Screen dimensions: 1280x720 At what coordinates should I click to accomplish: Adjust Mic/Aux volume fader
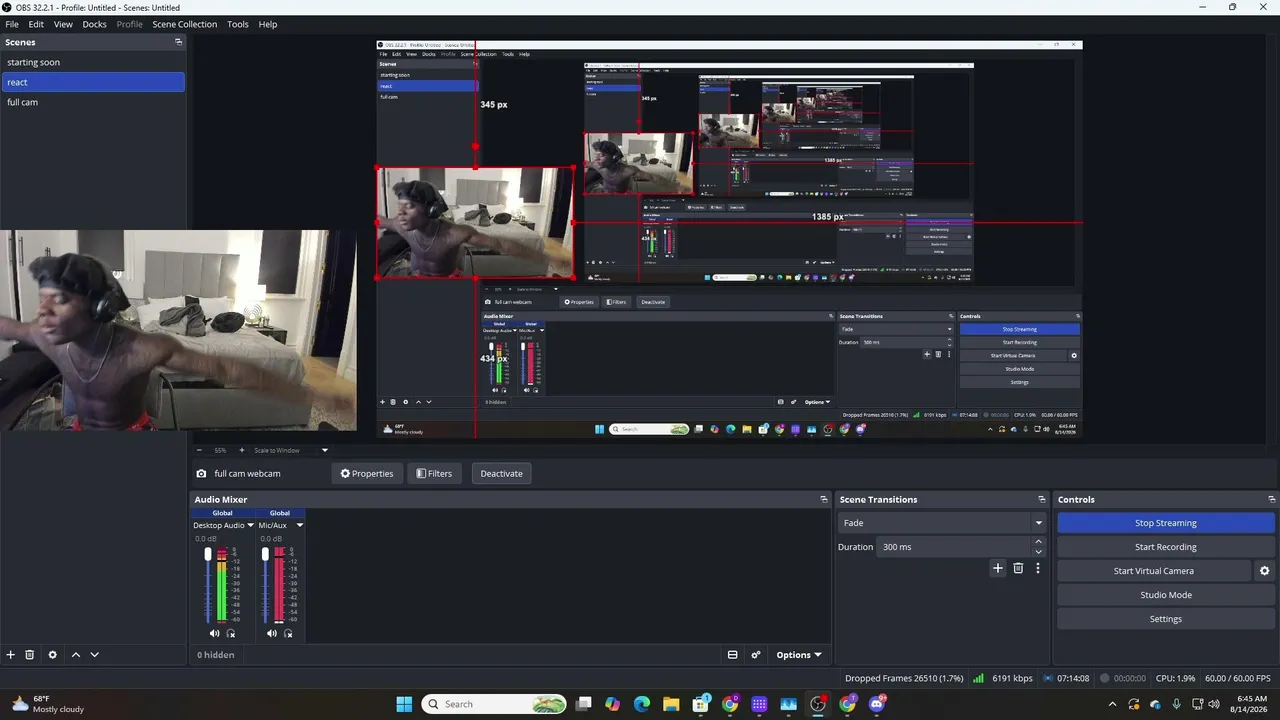point(265,554)
